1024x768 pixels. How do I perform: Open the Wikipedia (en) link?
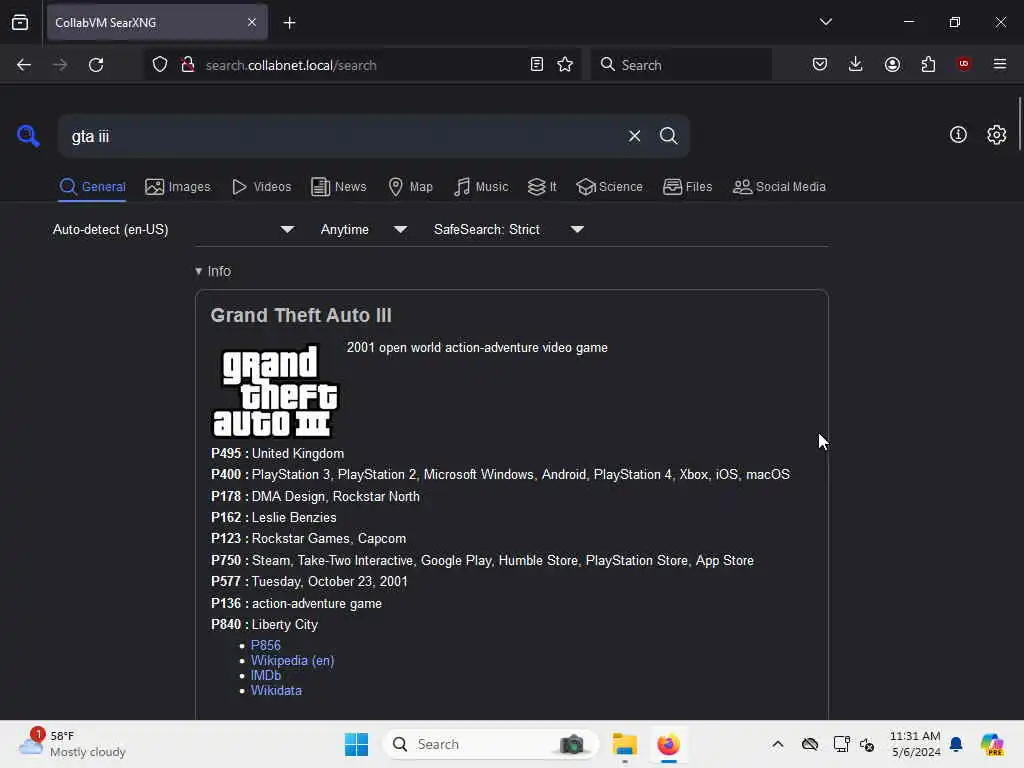tap(292, 660)
